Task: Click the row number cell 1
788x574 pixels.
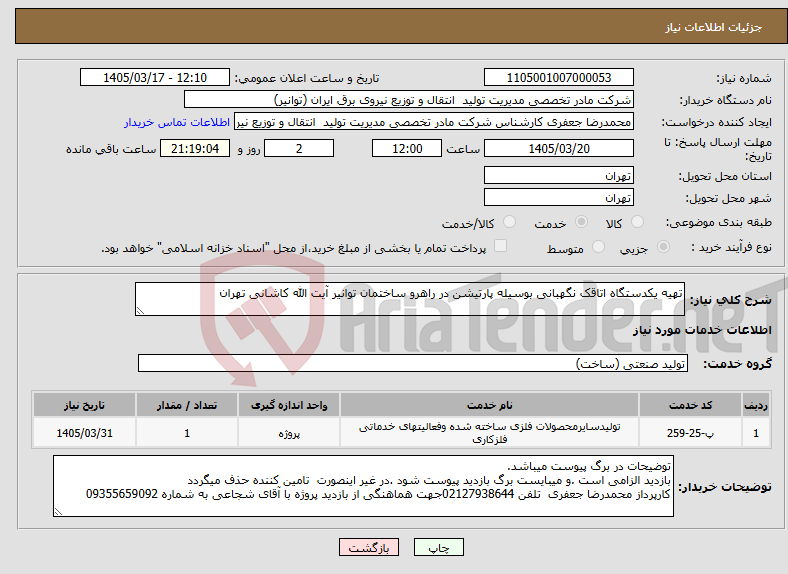Action: click(756, 433)
